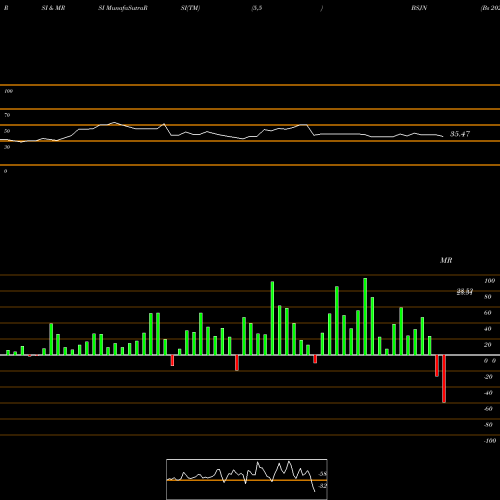
Task: Click the -80 label on the MR axis
Action: click(x=488, y=425)
